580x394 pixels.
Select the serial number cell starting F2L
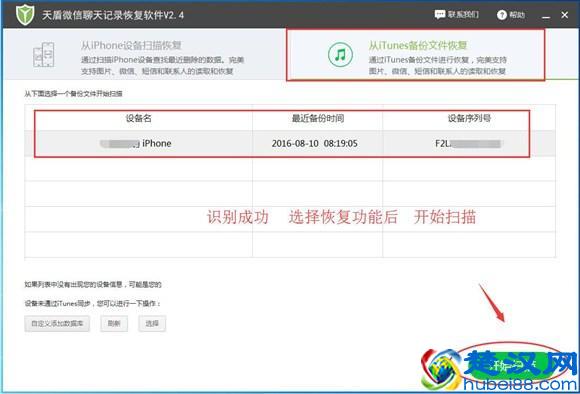(468, 144)
